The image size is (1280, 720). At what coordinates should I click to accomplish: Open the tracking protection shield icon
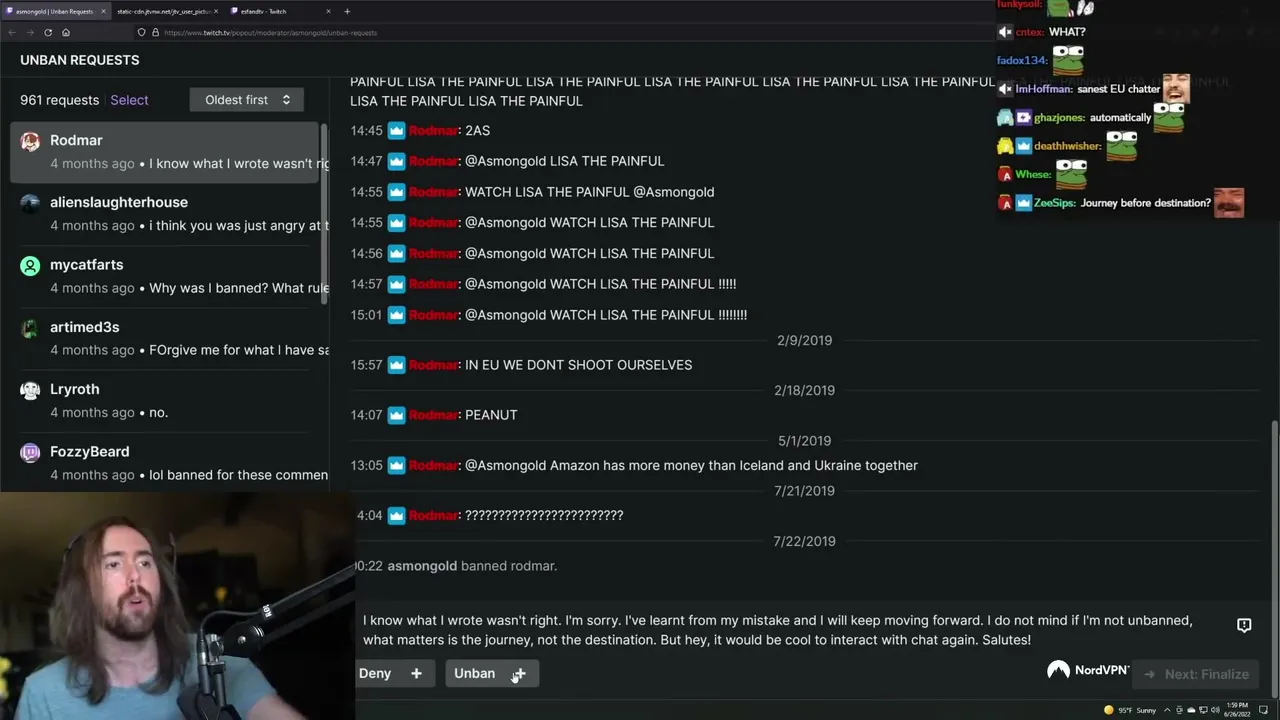(141, 33)
